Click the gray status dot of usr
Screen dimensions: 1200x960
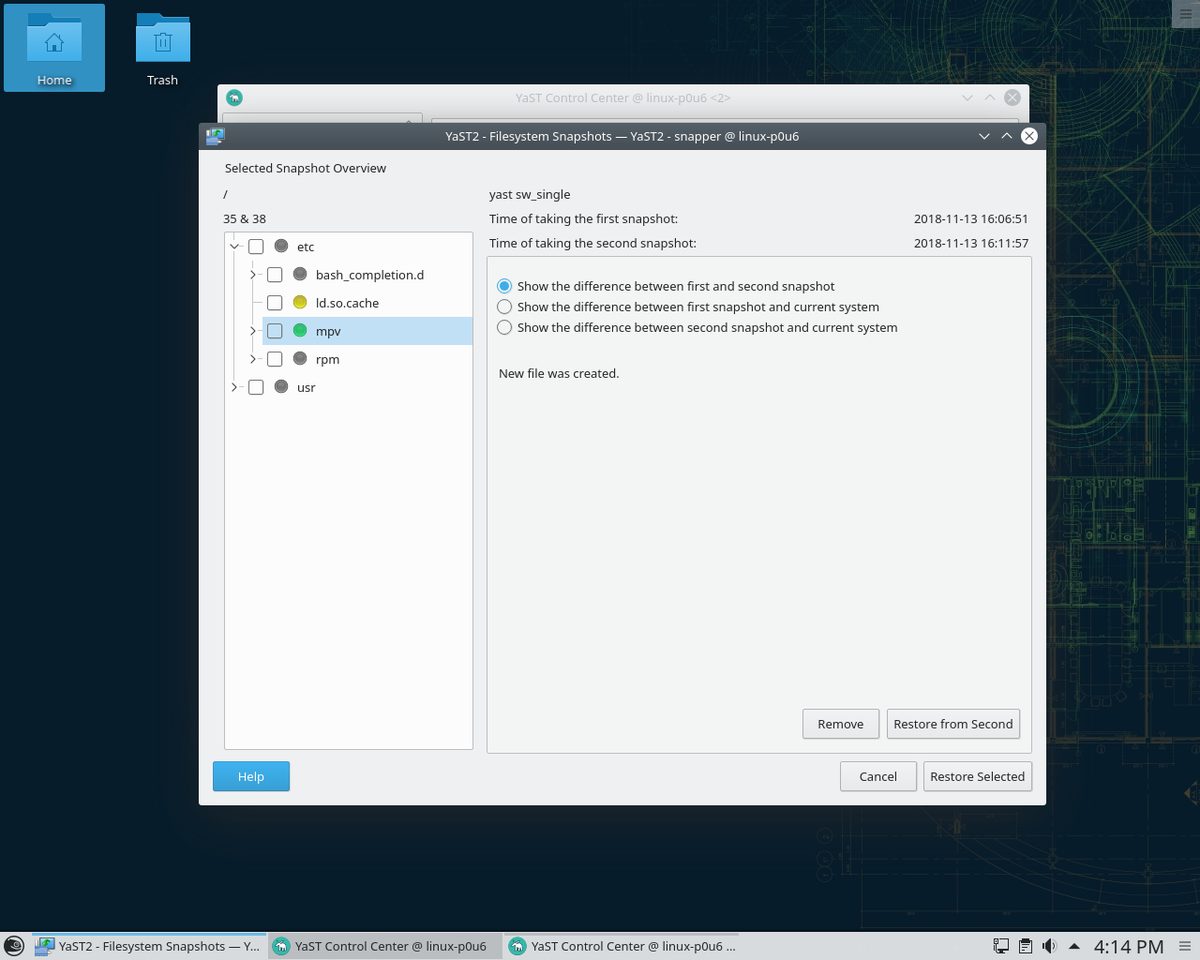281,387
